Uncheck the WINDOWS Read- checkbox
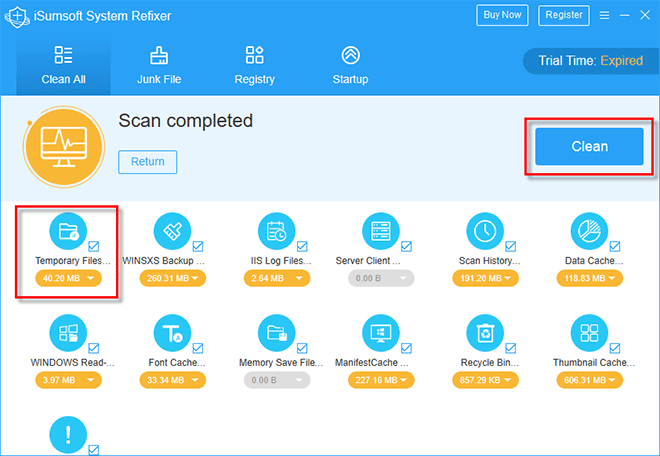This screenshot has width=660, height=456. pyautogui.click(x=94, y=348)
